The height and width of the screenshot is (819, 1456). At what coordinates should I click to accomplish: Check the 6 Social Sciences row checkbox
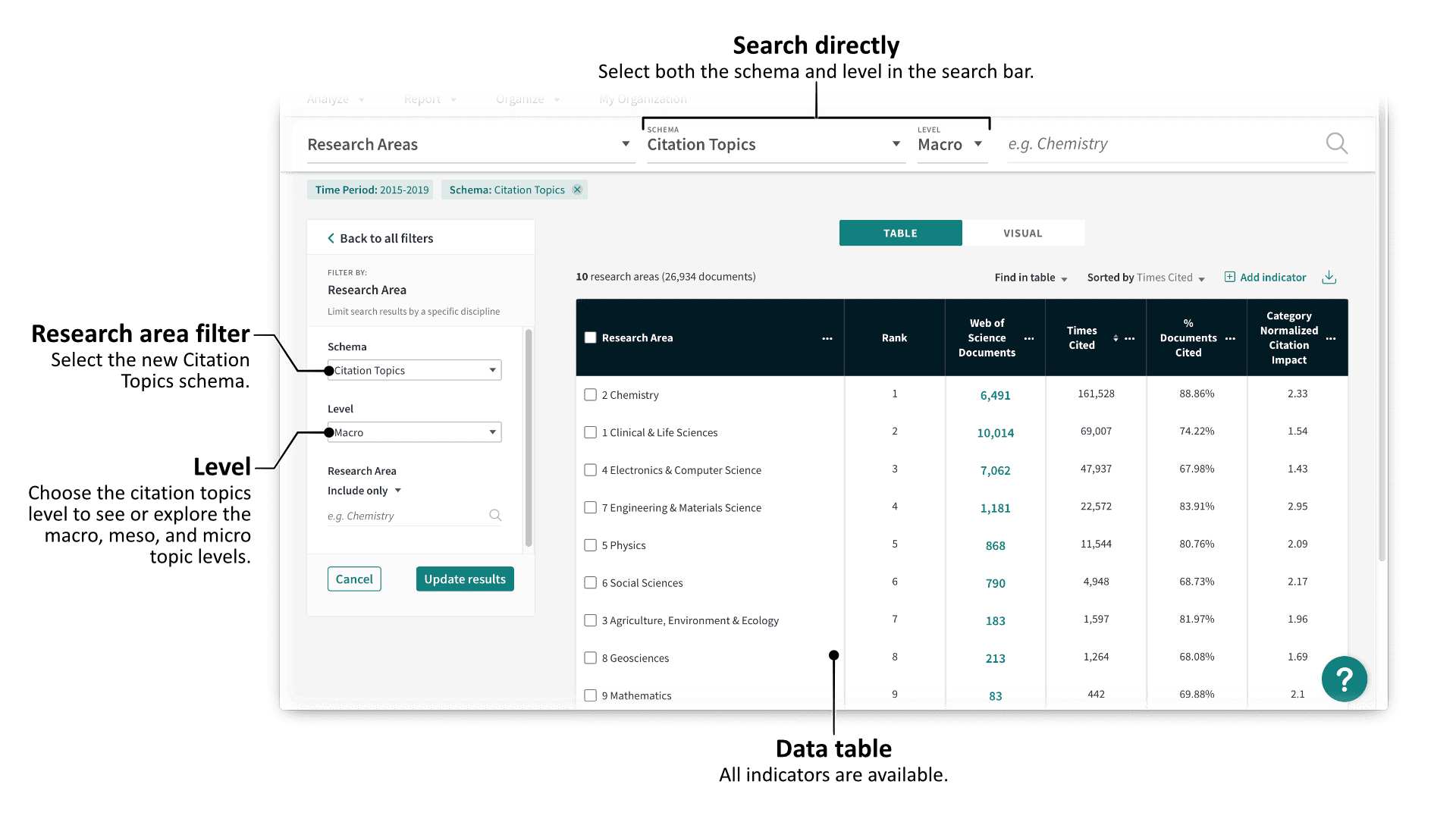(590, 582)
